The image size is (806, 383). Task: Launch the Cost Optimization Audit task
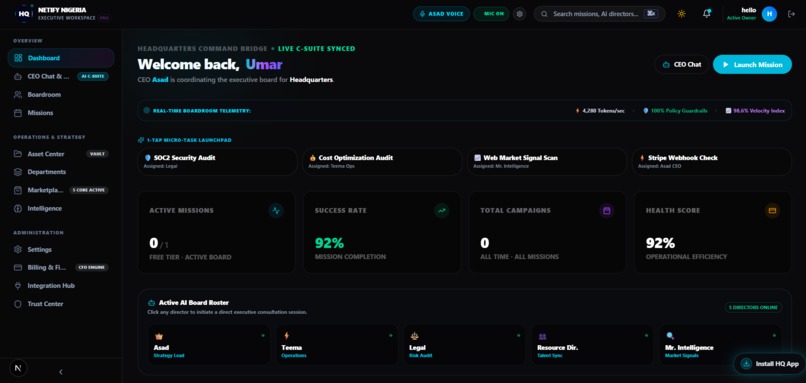coord(382,161)
